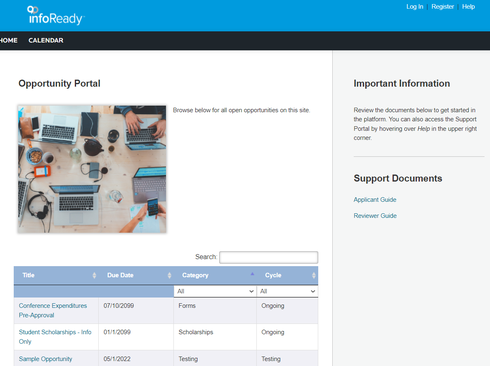Click the Category column header
Screen dimensions: 490x366
point(215,275)
